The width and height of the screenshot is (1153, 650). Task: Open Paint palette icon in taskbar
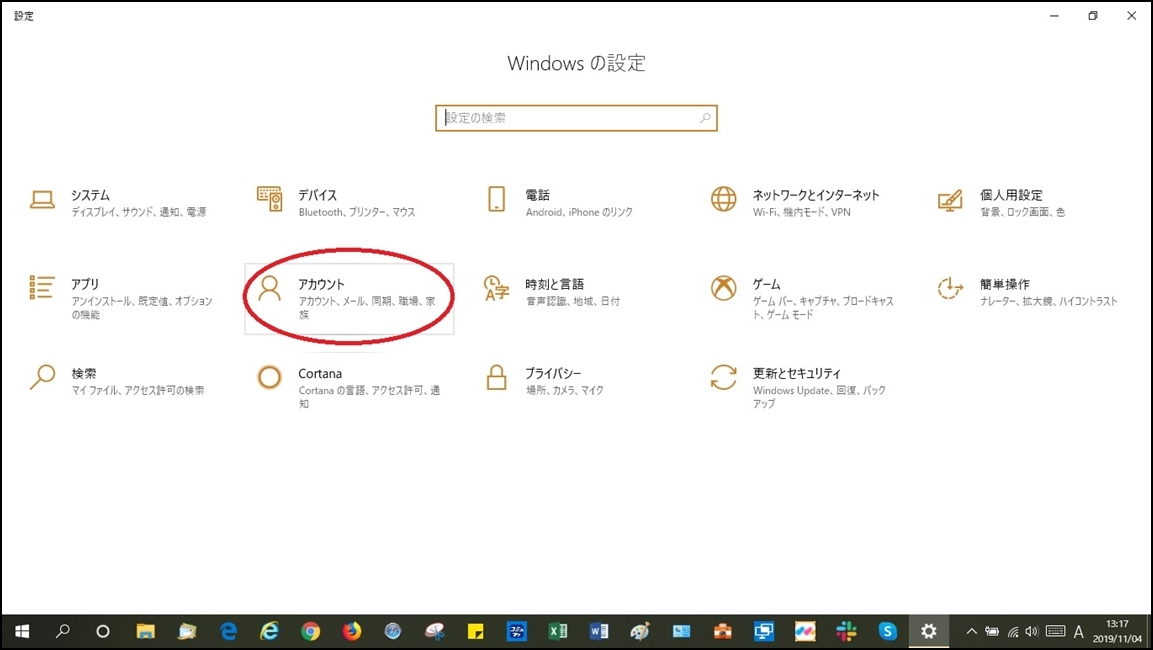pyautogui.click(x=640, y=631)
